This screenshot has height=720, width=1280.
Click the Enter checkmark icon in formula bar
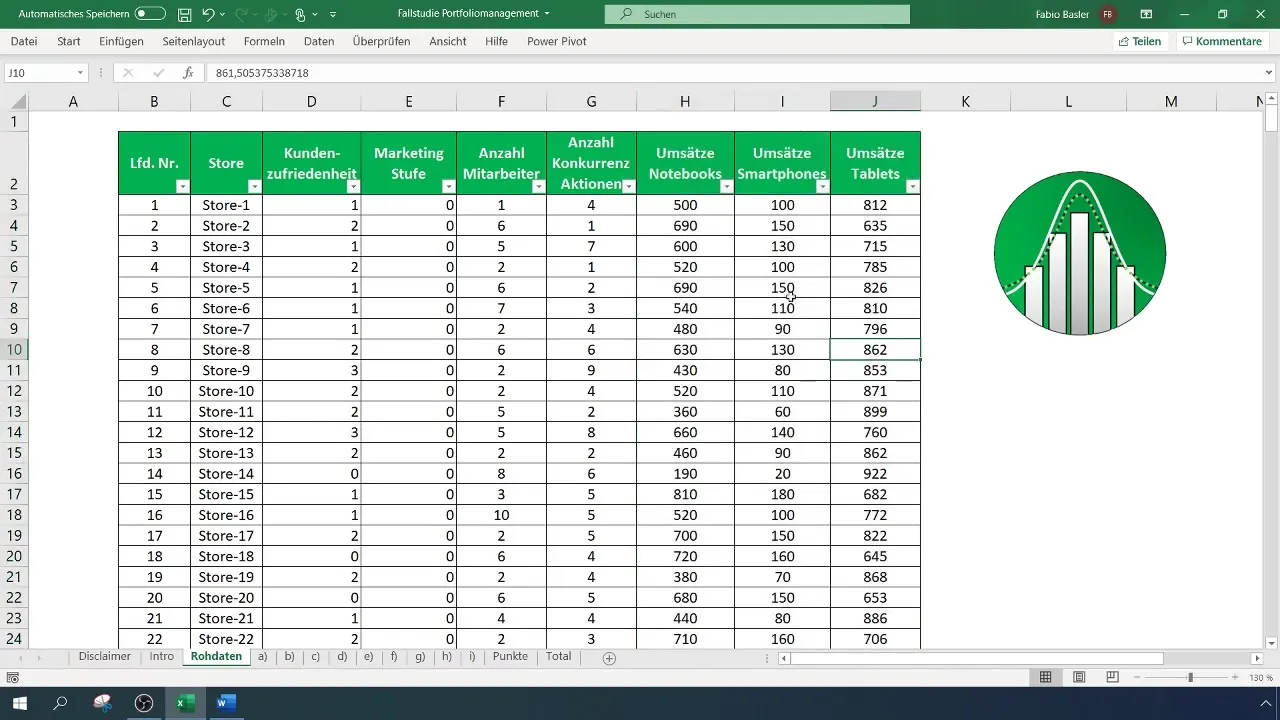158,73
